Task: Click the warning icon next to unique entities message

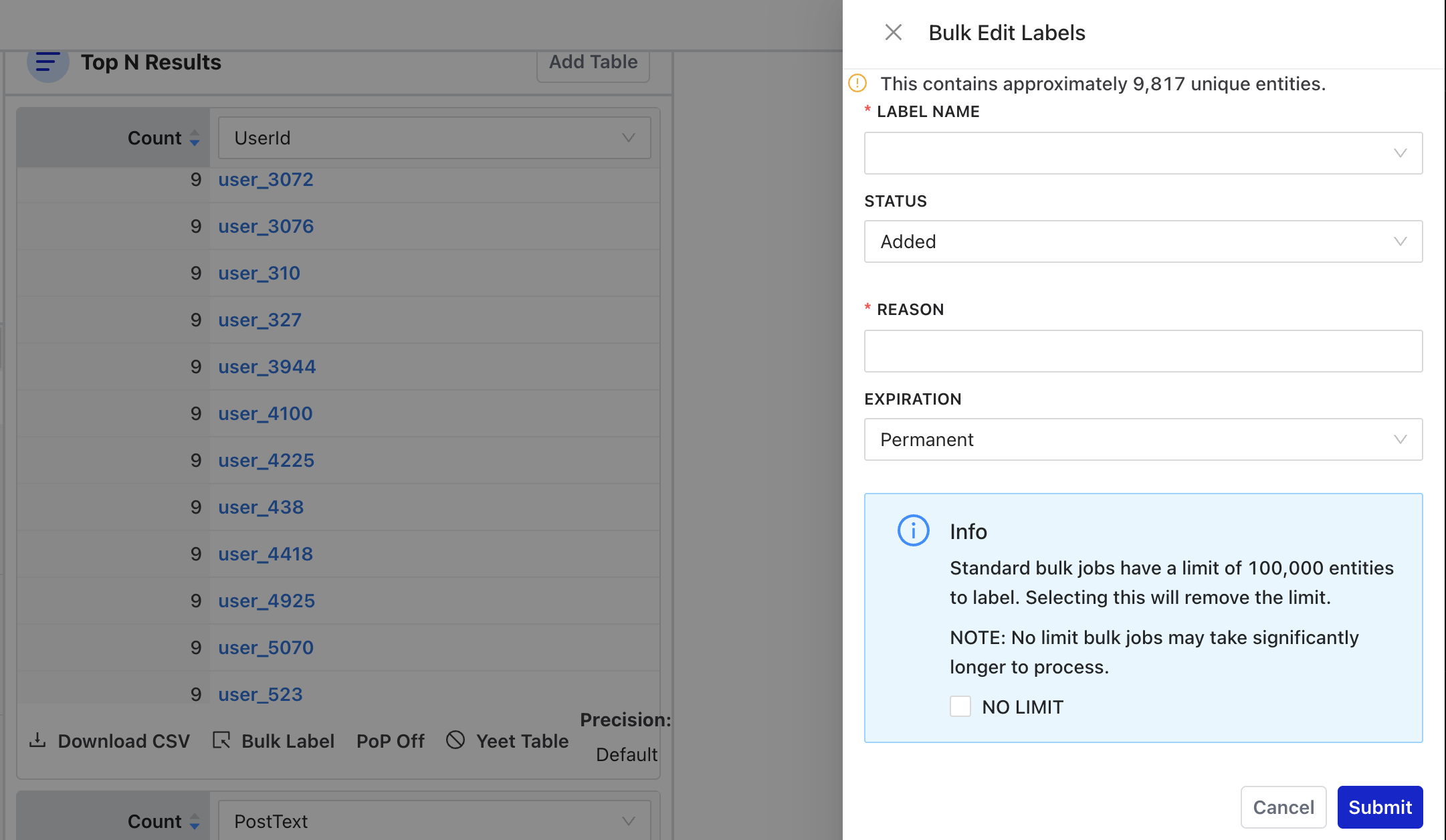Action: click(857, 84)
